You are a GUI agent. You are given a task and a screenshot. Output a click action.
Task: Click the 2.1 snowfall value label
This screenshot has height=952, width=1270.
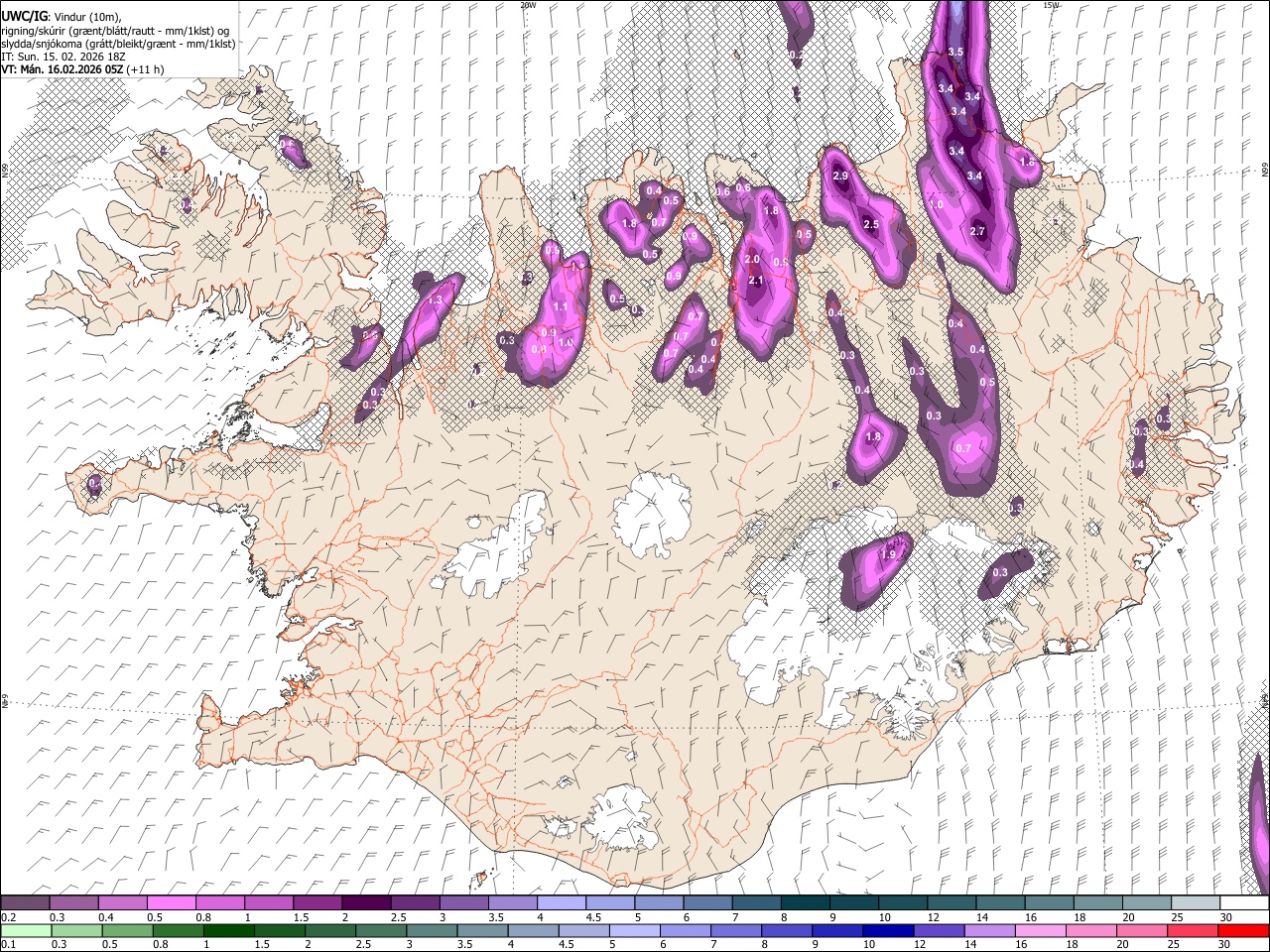756,281
